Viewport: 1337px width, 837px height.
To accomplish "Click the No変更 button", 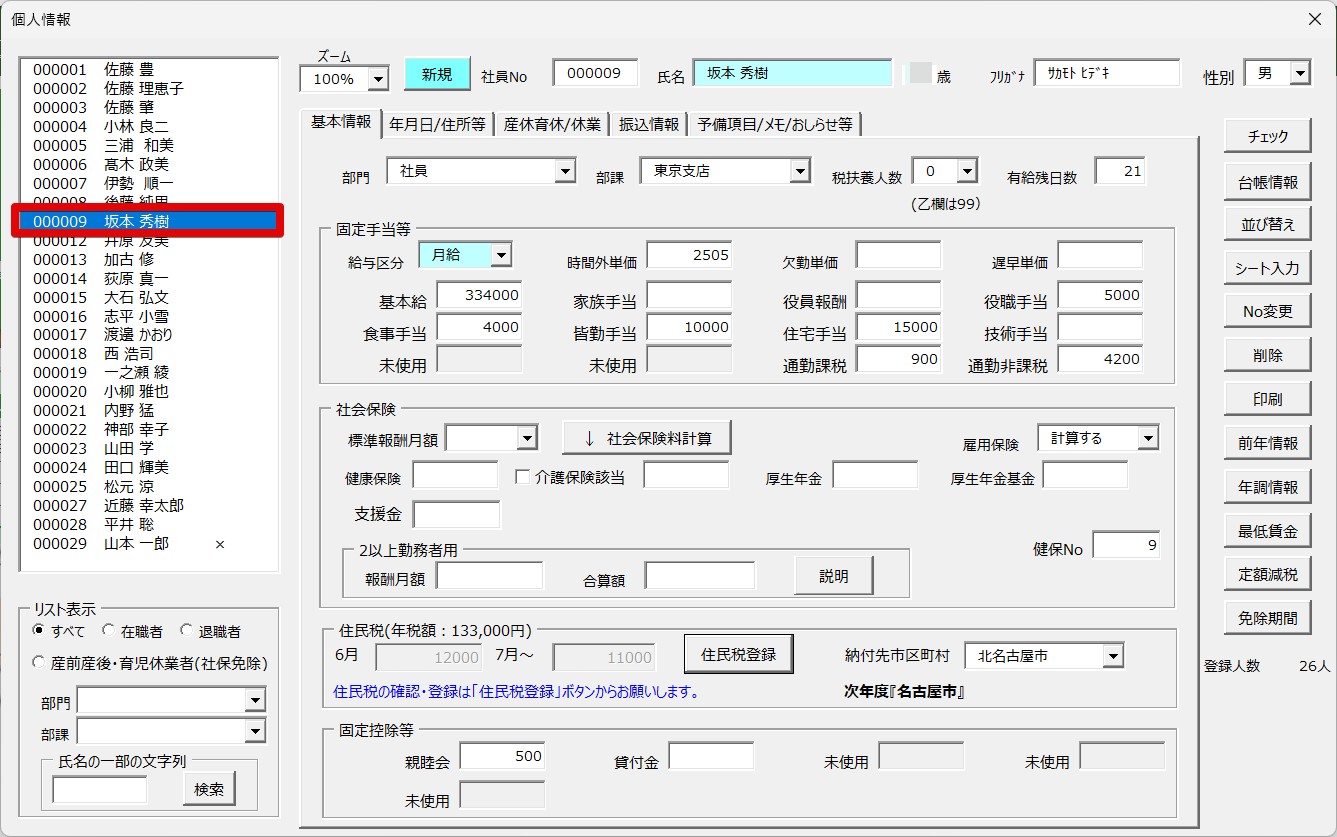I will [x=1267, y=311].
